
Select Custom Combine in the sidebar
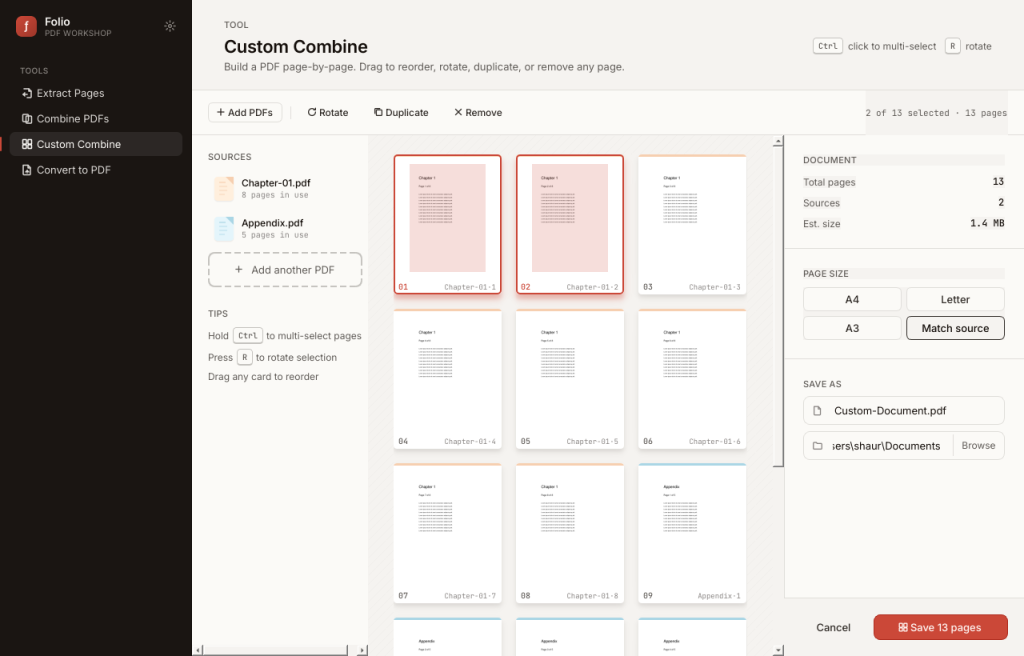point(95,144)
